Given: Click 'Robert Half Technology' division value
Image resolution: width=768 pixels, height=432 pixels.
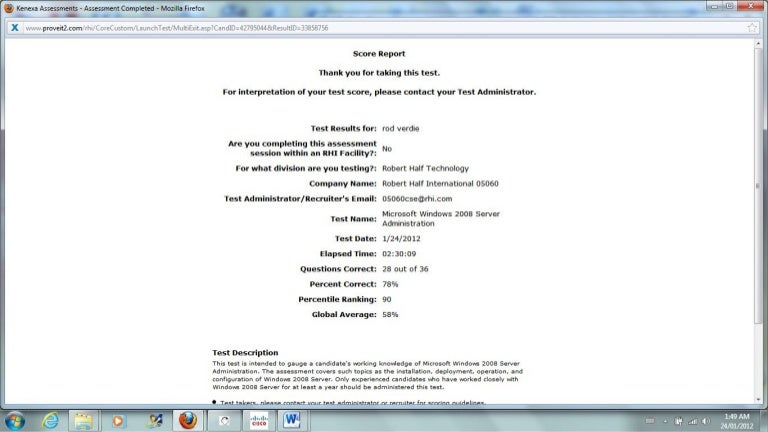Looking at the screenshot, I should (x=425, y=168).
